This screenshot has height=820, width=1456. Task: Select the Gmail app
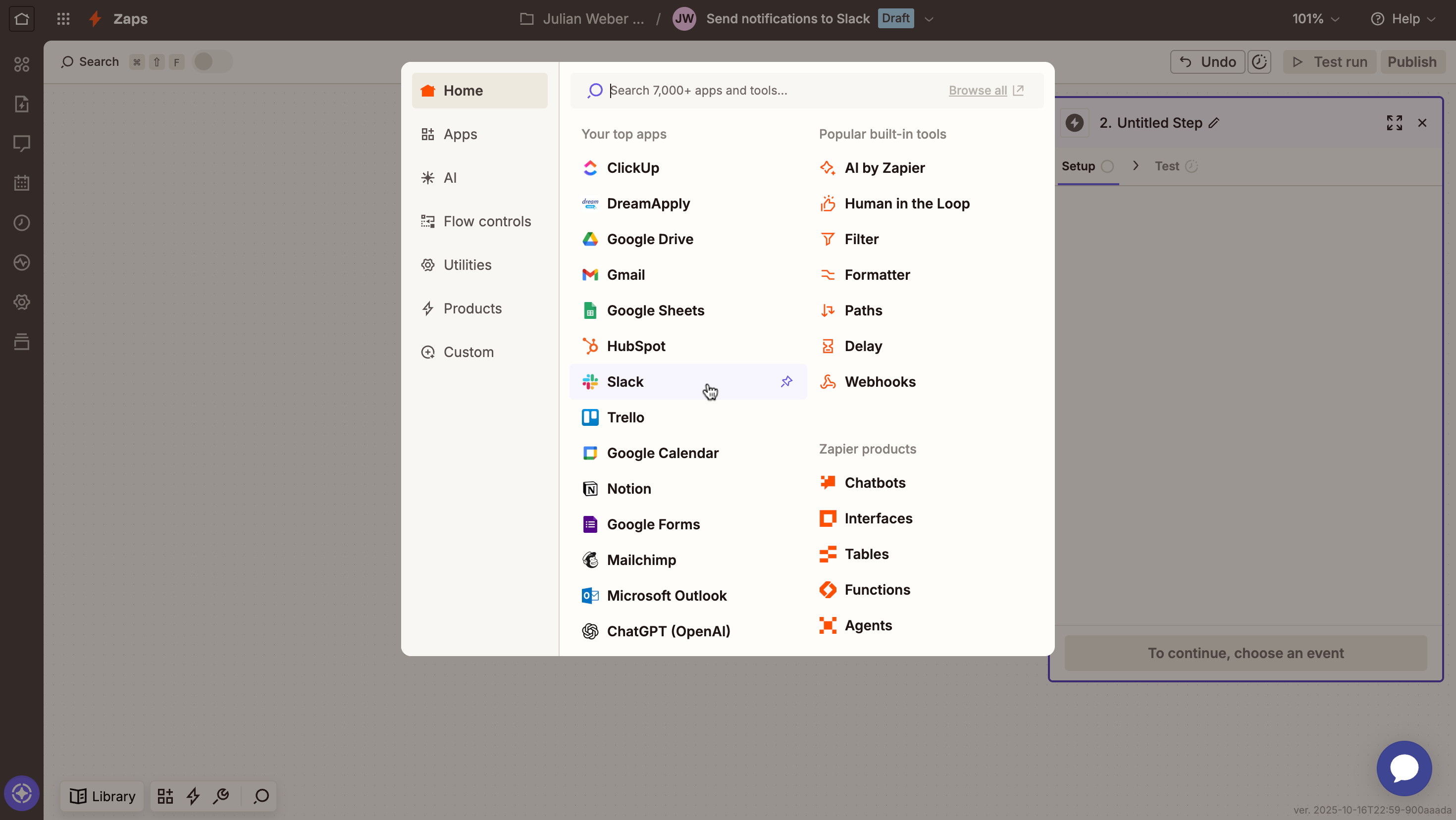point(688,275)
